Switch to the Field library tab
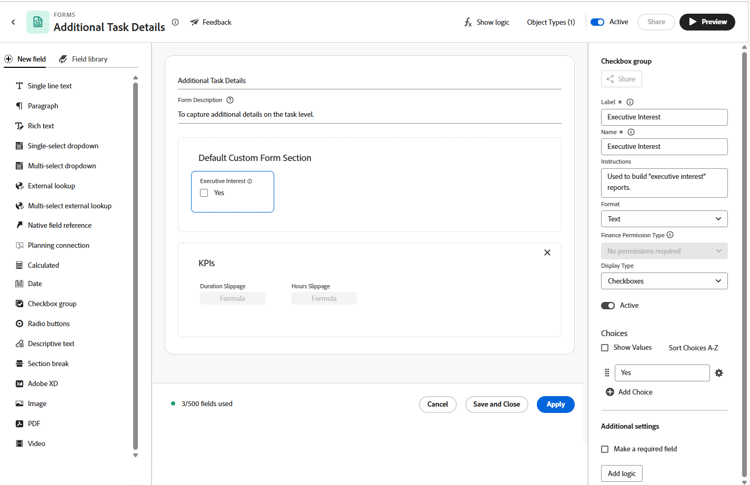Viewport: 750px width, 485px height. pyautogui.click(x=83, y=59)
